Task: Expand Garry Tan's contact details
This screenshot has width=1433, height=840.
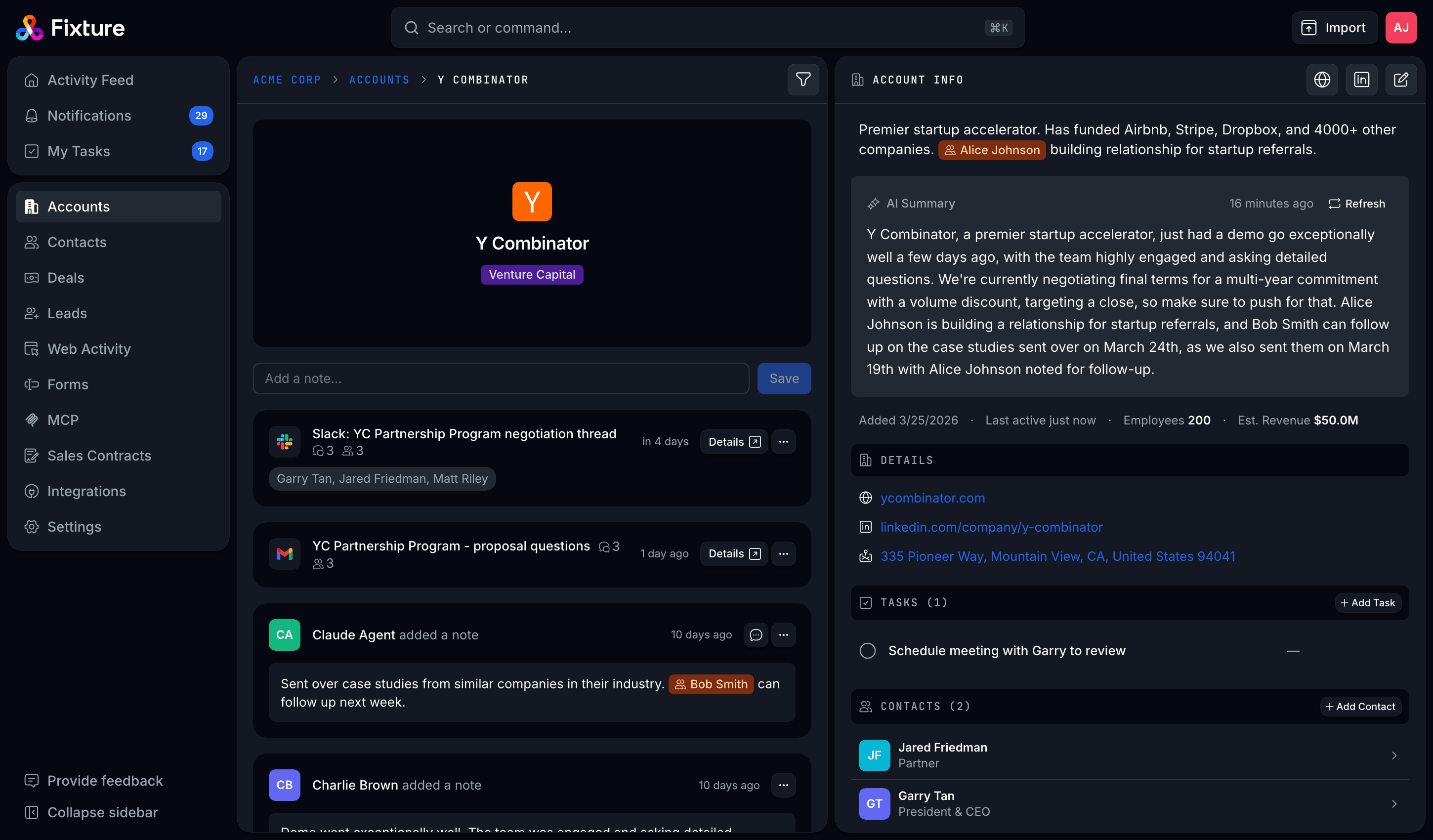Action: tap(1394, 803)
